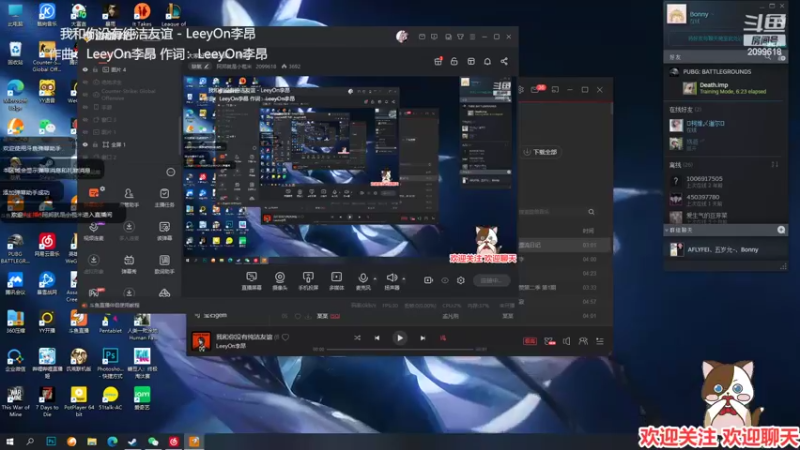Click the Windows Start button

click(9, 441)
